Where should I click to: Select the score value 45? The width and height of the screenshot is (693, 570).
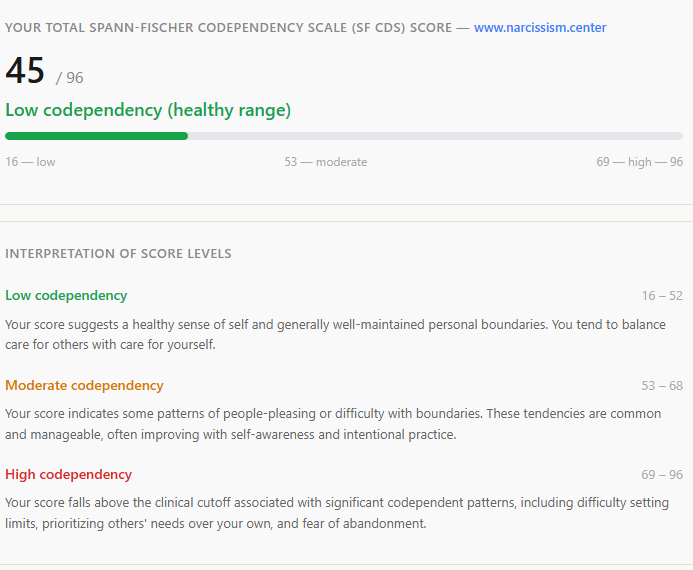click(25, 70)
